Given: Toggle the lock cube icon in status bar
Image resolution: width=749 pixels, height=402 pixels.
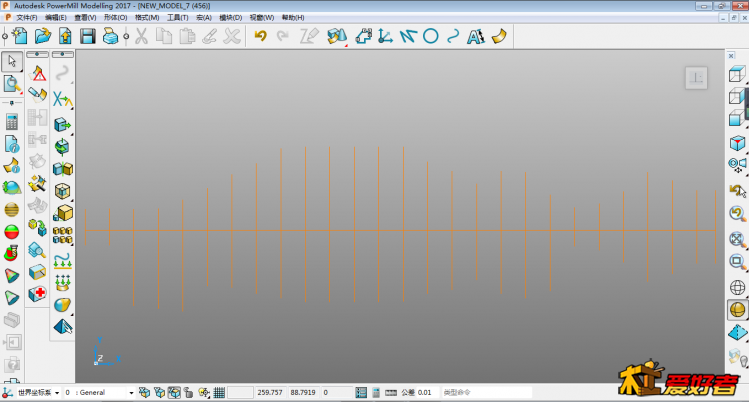Looking at the screenshot, I should [189, 392].
